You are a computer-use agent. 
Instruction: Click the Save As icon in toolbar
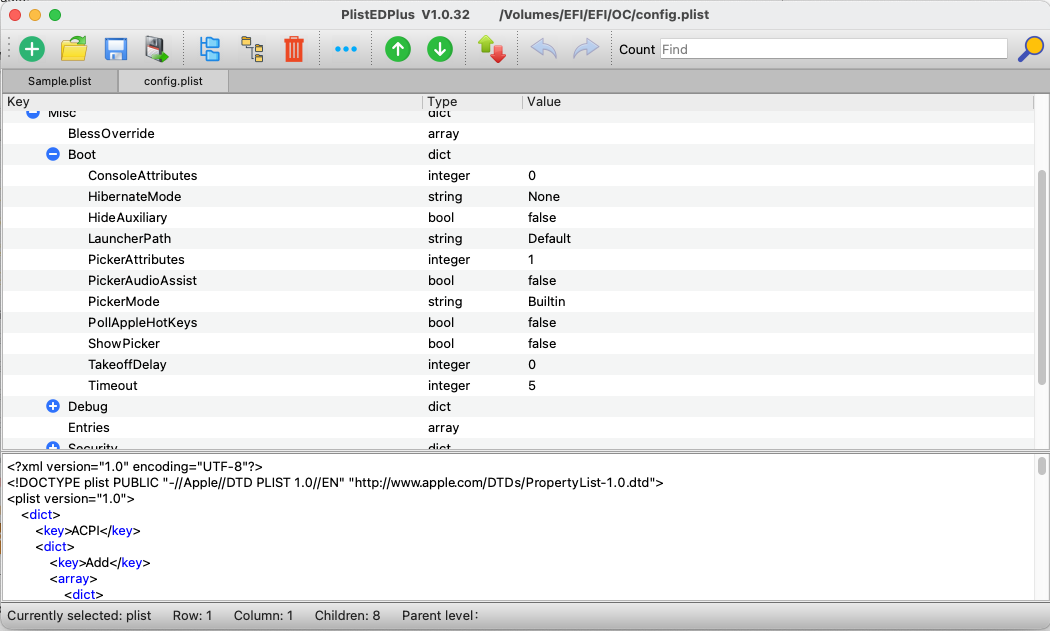click(x=157, y=49)
